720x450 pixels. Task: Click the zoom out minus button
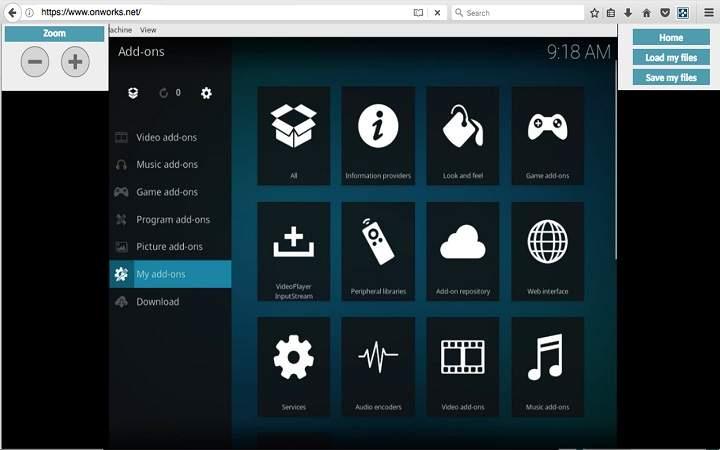35,62
